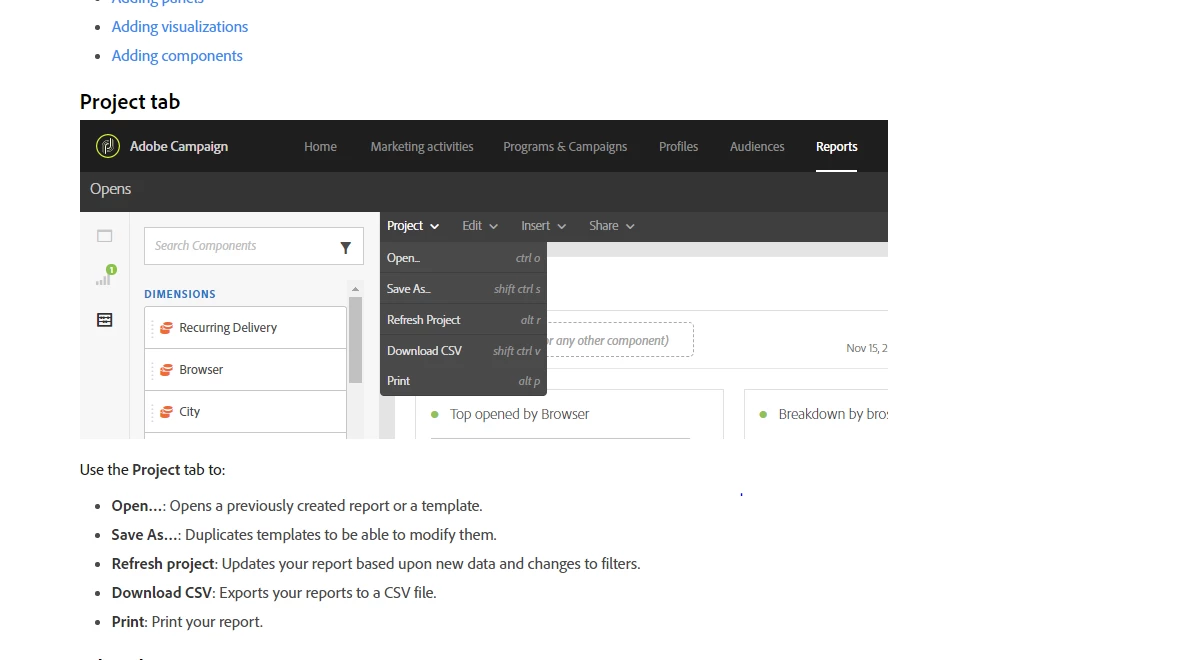Viewport: 1197px width, 660px height.
Task: Click the Opens report title
Action: tap(110, 189)
